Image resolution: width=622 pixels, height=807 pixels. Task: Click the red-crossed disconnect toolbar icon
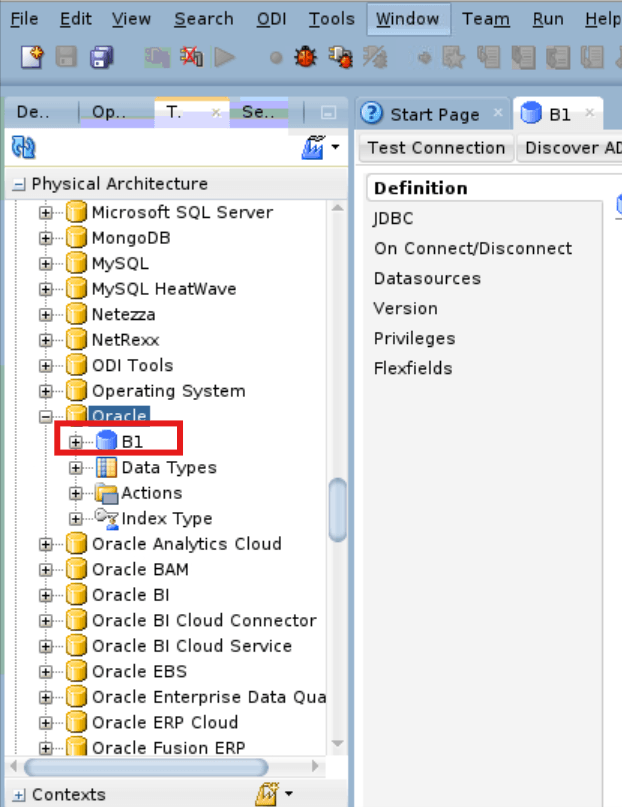point(191,57)
